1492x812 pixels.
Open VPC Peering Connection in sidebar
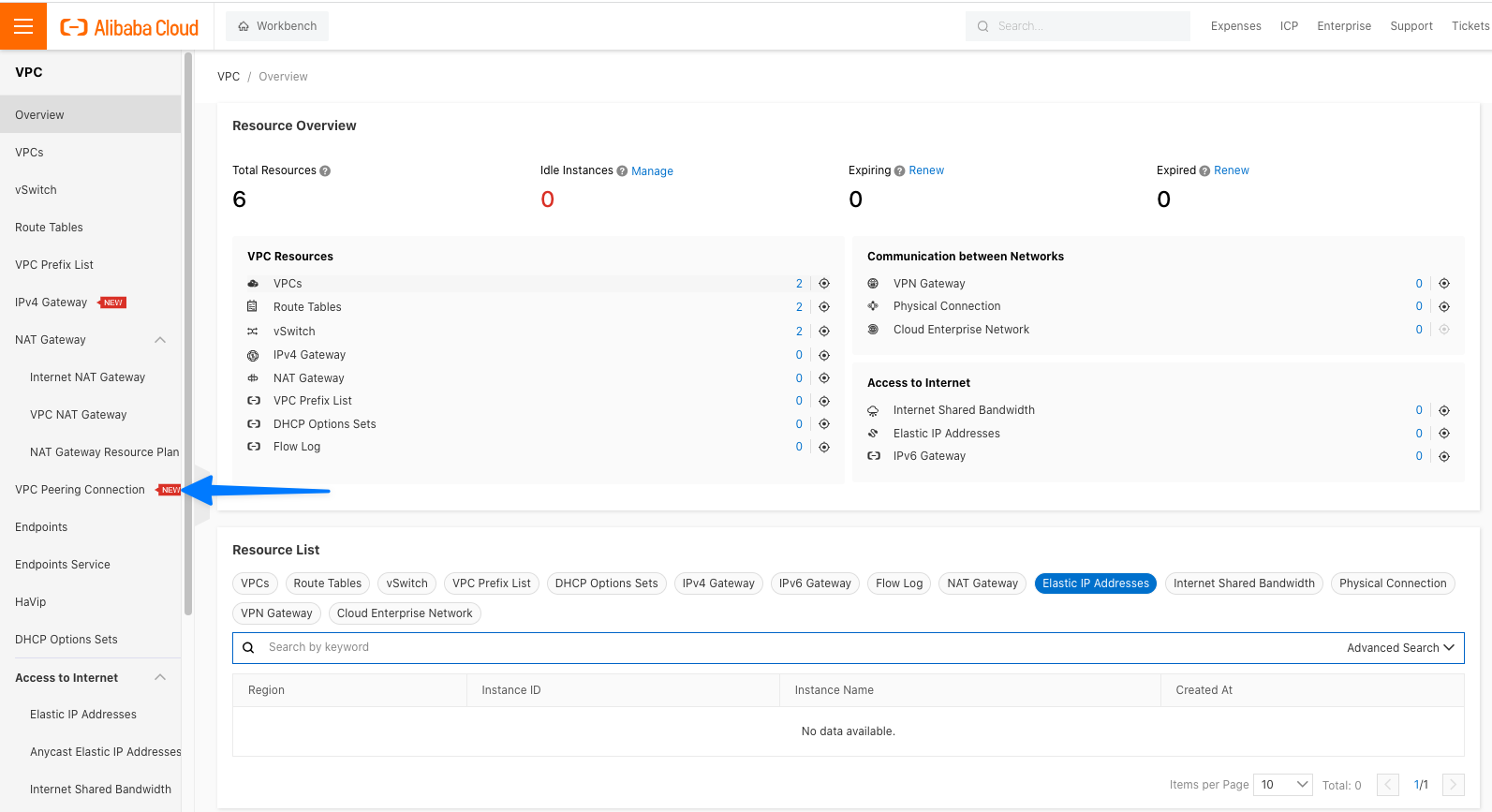tap(80, 490)
